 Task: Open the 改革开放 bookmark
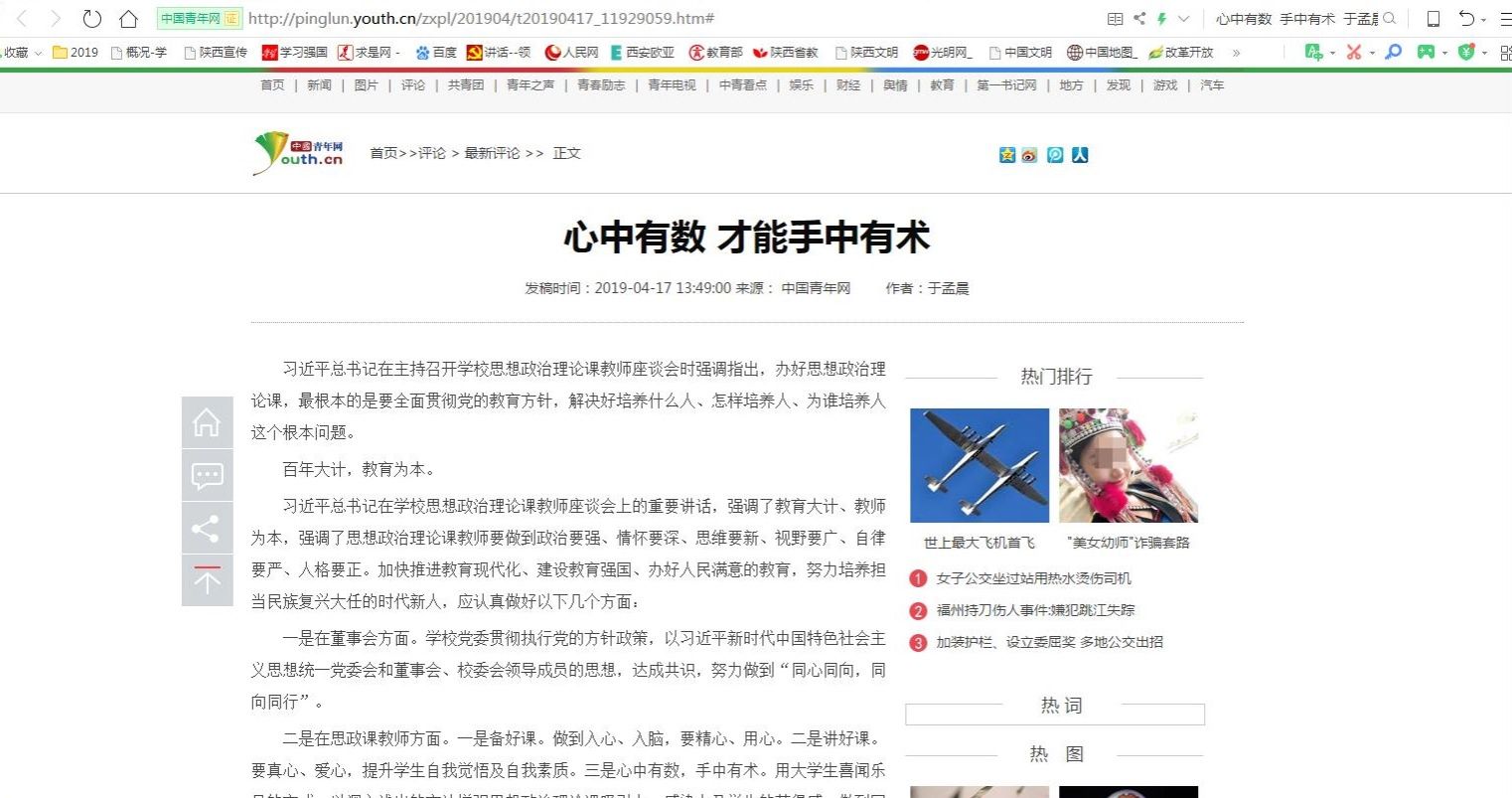point(1181,53)
